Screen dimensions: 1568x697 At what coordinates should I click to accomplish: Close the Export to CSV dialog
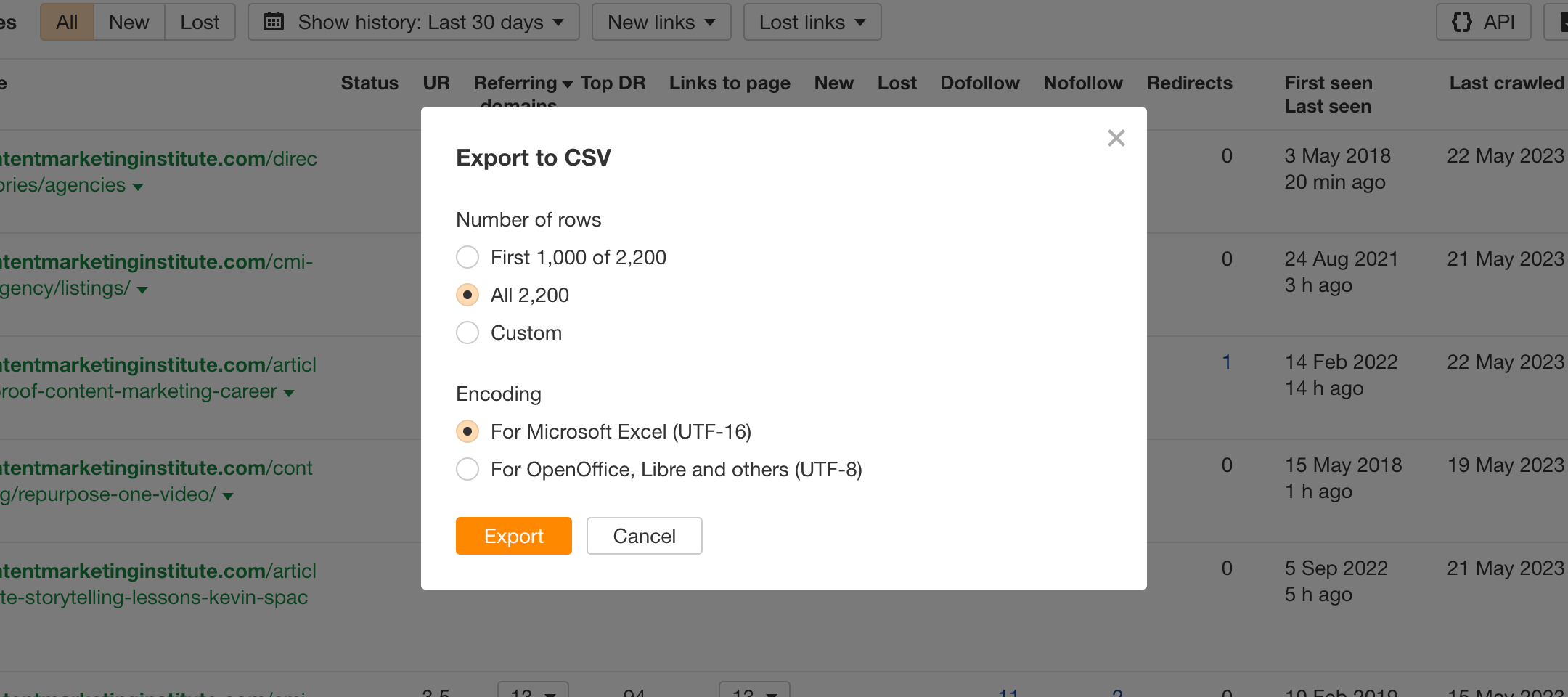pyautogui.click(x=1116, y=138)
